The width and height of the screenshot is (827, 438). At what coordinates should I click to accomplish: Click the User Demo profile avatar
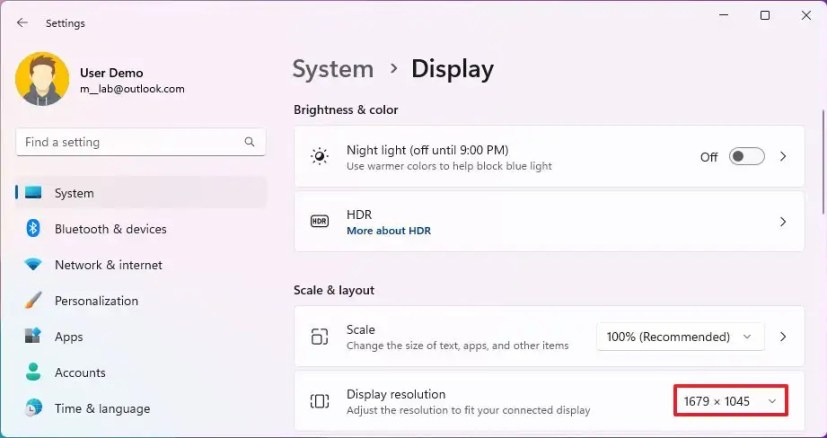point(42,79)
